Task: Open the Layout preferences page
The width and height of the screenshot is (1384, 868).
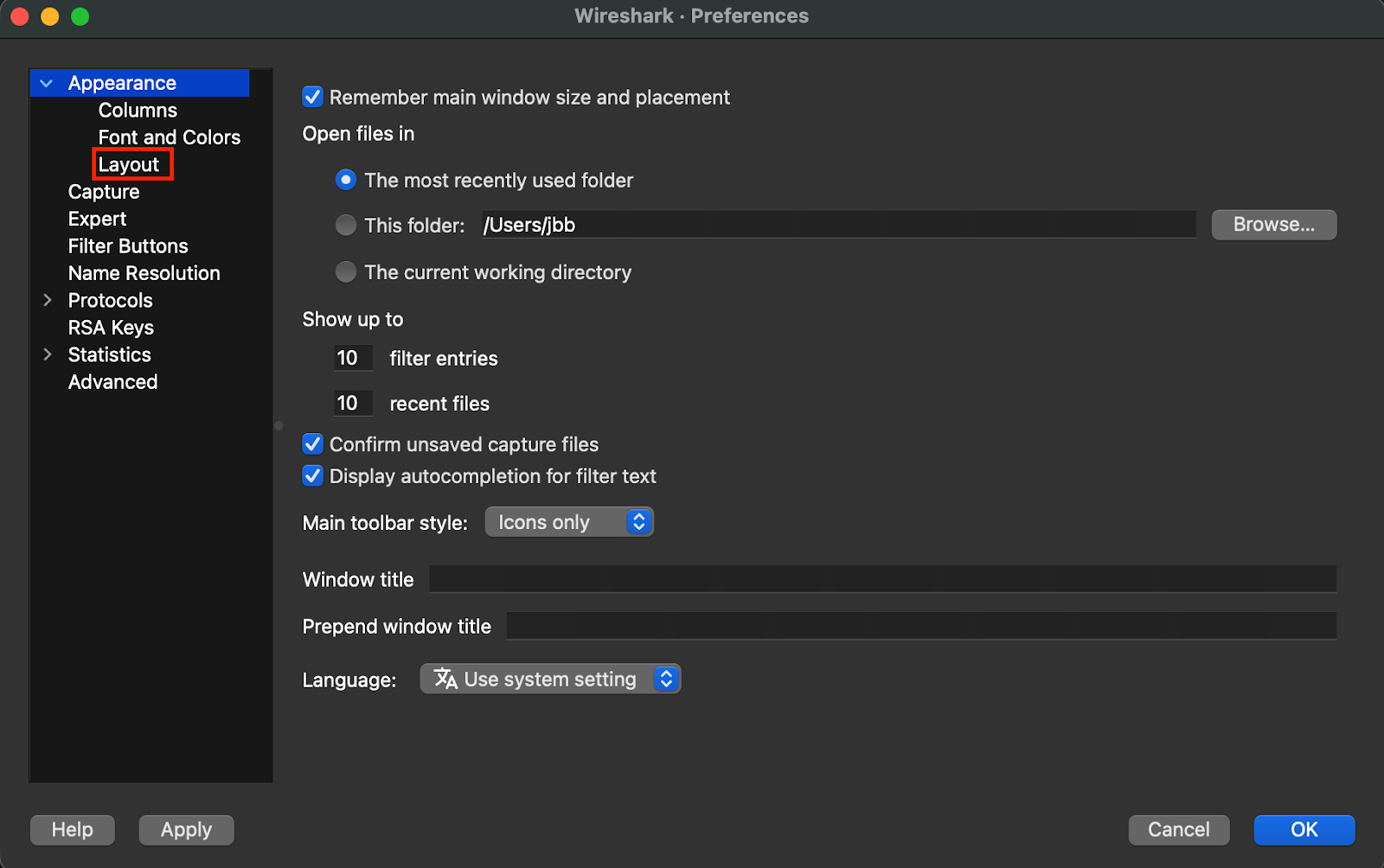Action: click(129, 164)
